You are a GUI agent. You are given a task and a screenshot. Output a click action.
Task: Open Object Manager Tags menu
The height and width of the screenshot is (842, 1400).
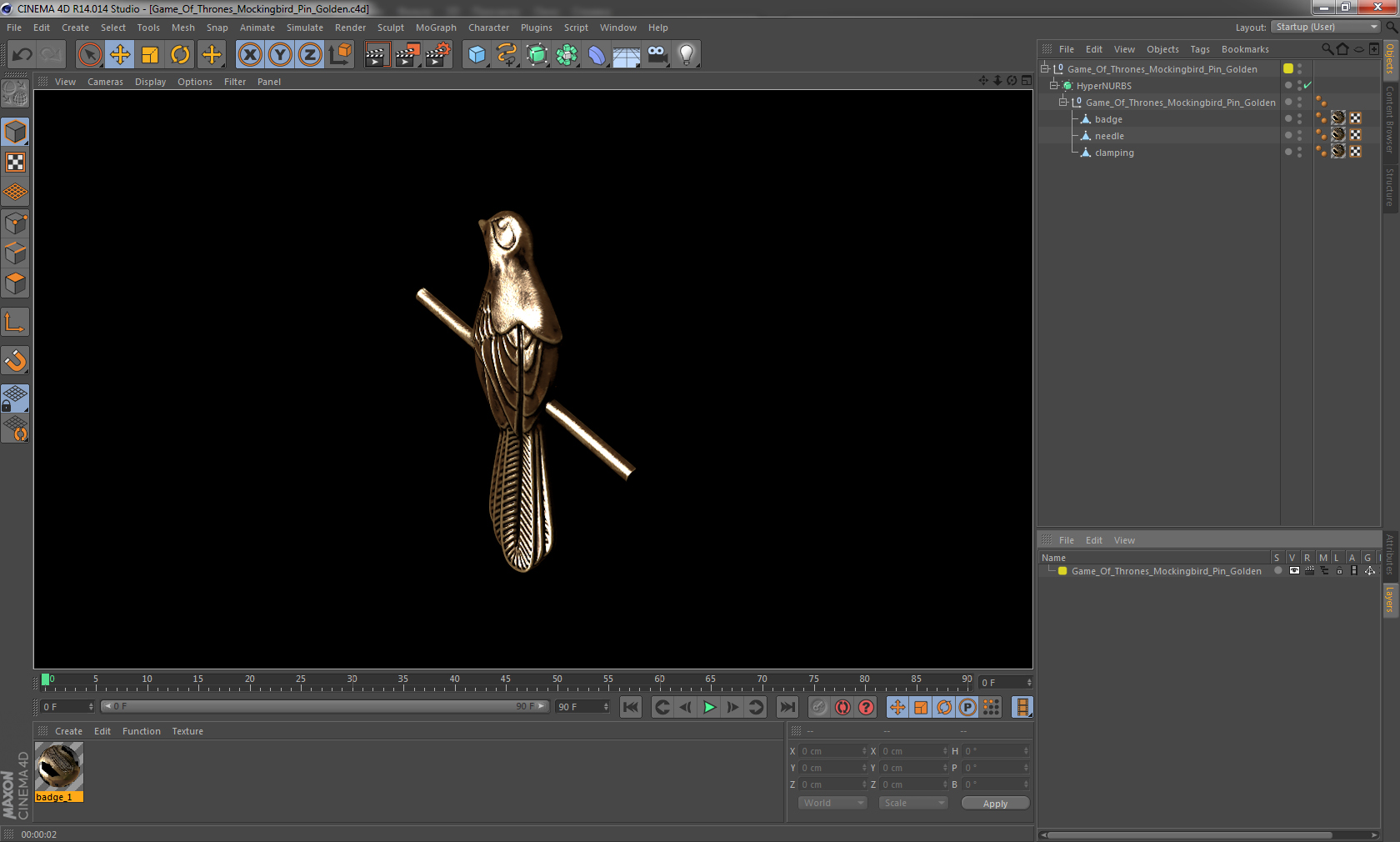click(1200, 49)
